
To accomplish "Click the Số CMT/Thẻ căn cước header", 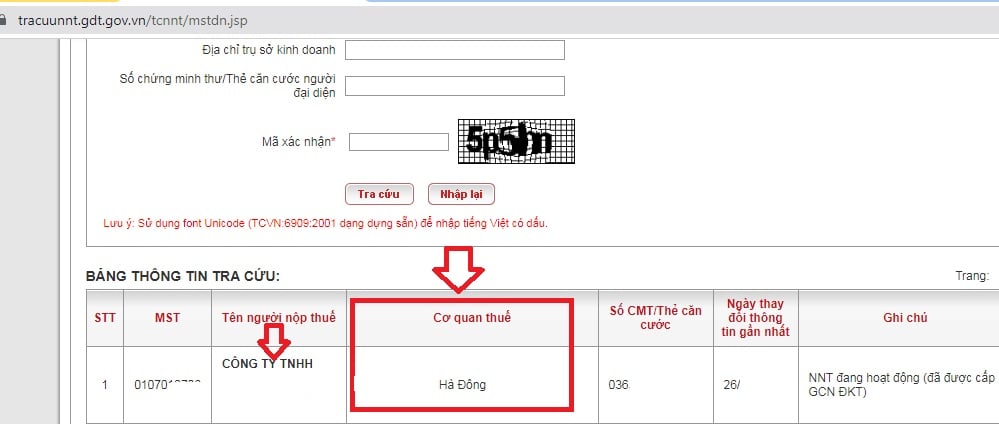I will click(655, 318).
